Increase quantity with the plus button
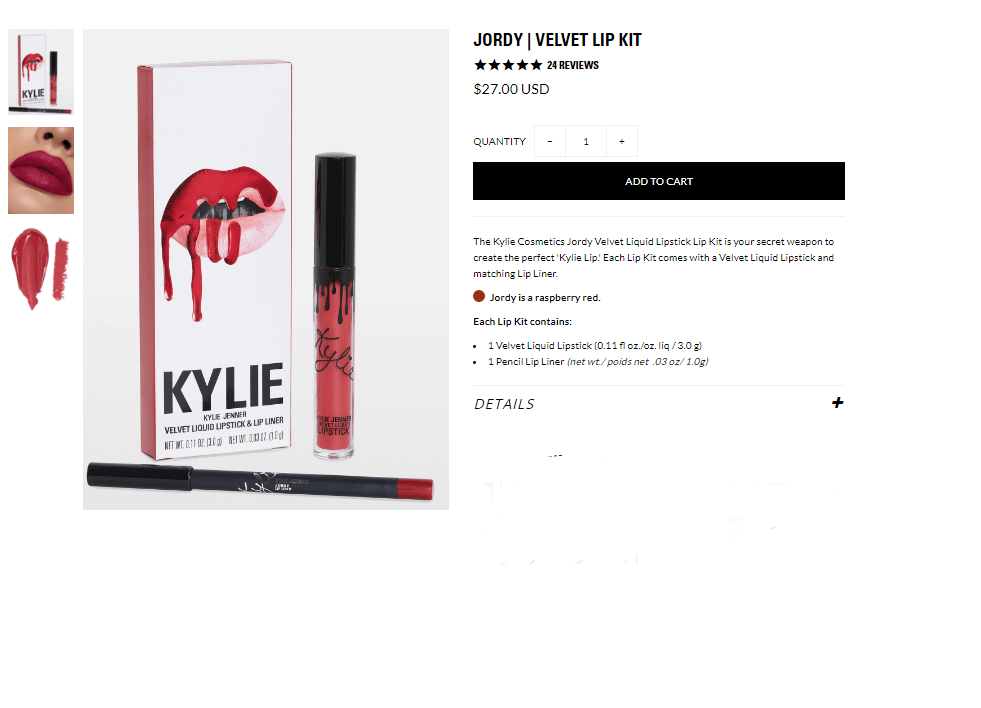Viewport: 981px width, 708px height. [621, 141]
